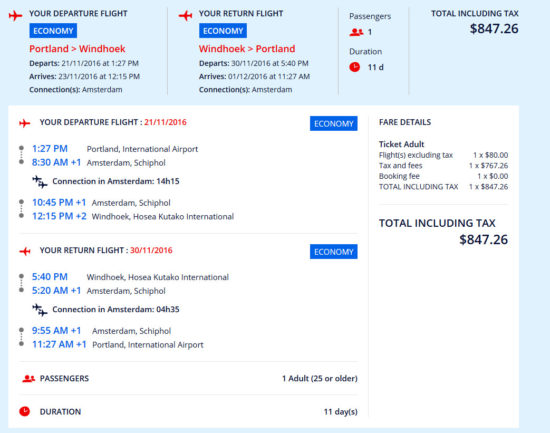
Task: Click the connection icon for Amsterdam 14h15 layover
Action: (40, 182)
